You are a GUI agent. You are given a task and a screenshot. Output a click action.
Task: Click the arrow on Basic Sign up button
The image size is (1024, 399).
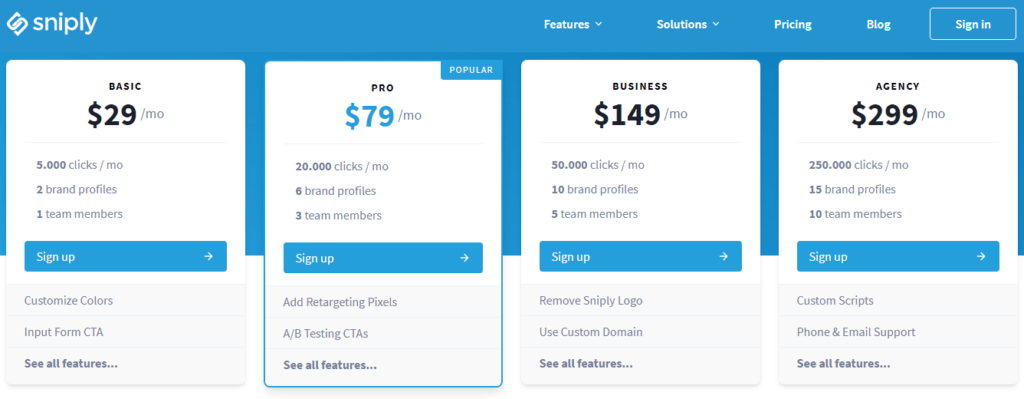click(x=208, y=257)
